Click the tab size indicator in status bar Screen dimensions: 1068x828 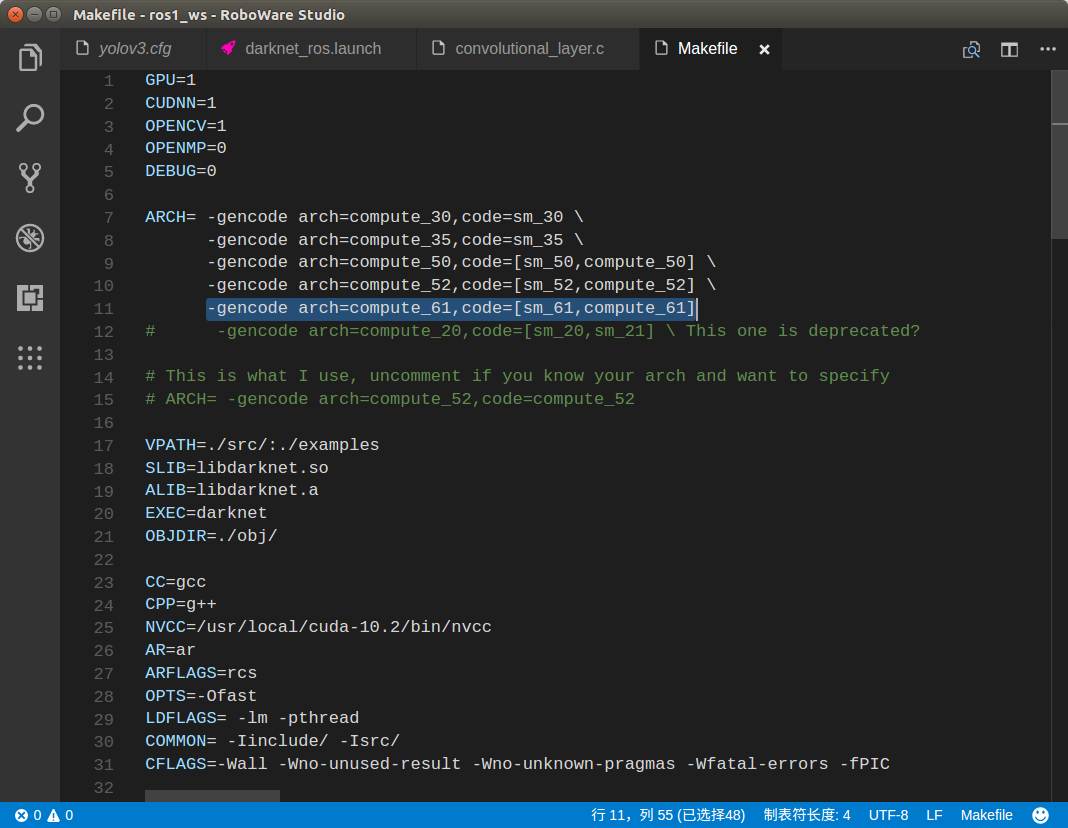point(806,815)
